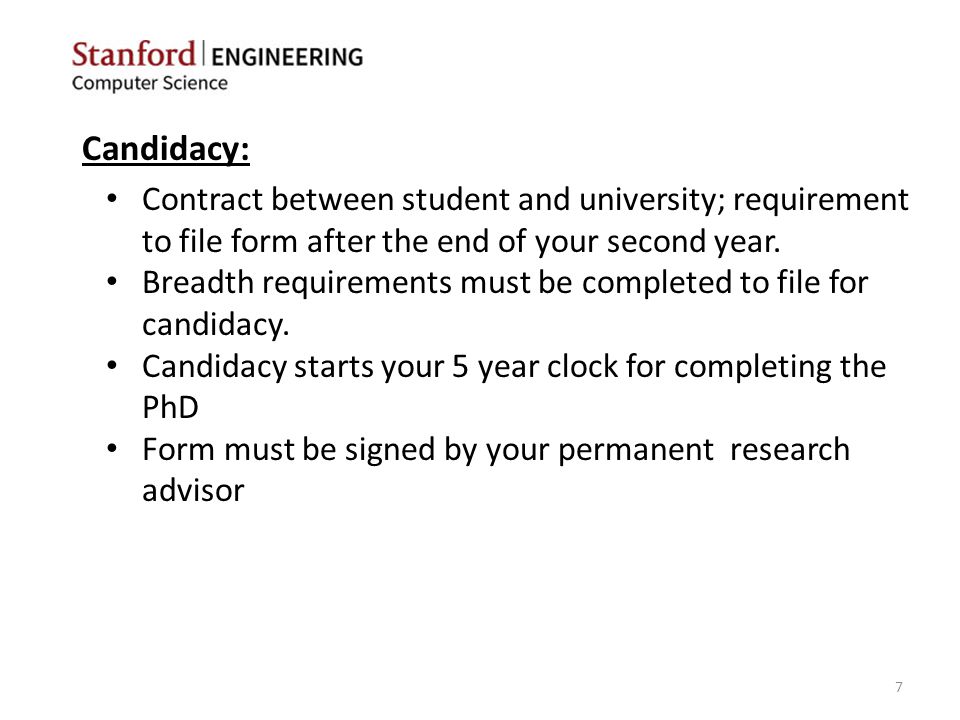Click the word 'advisor'

pyautogui.click(x=193, y=491)
